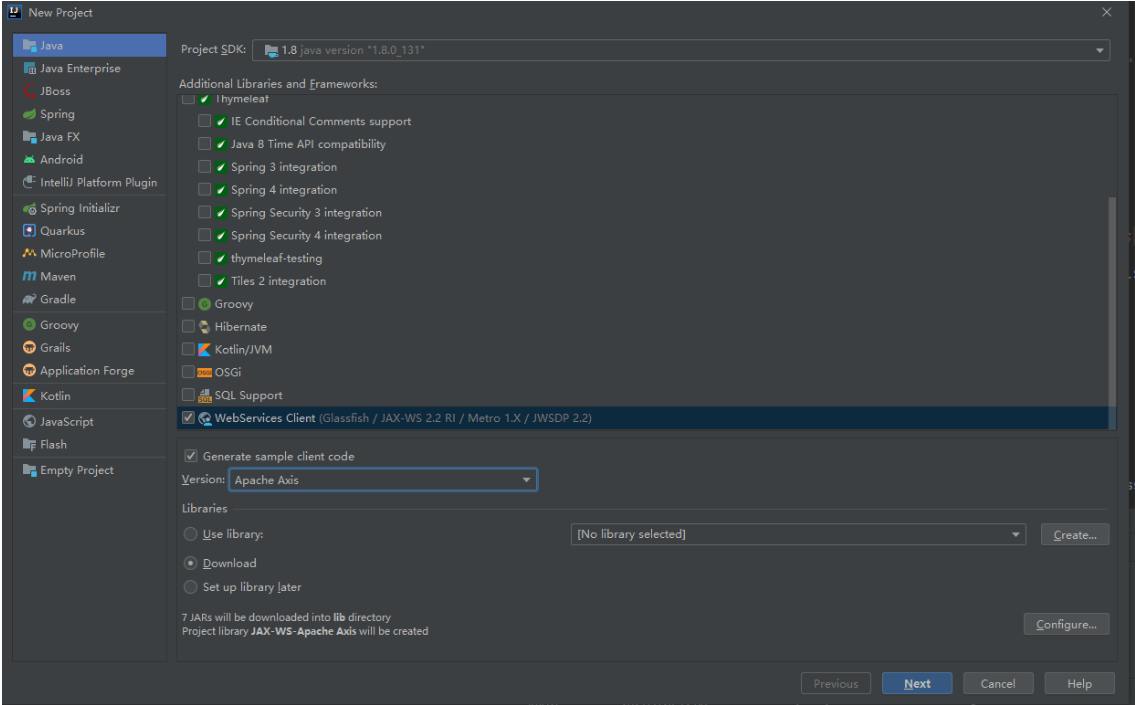Viewport: 1135px width, 705px height.
Task: Check Spring Security 4 integration option
Action: [205, 235]
